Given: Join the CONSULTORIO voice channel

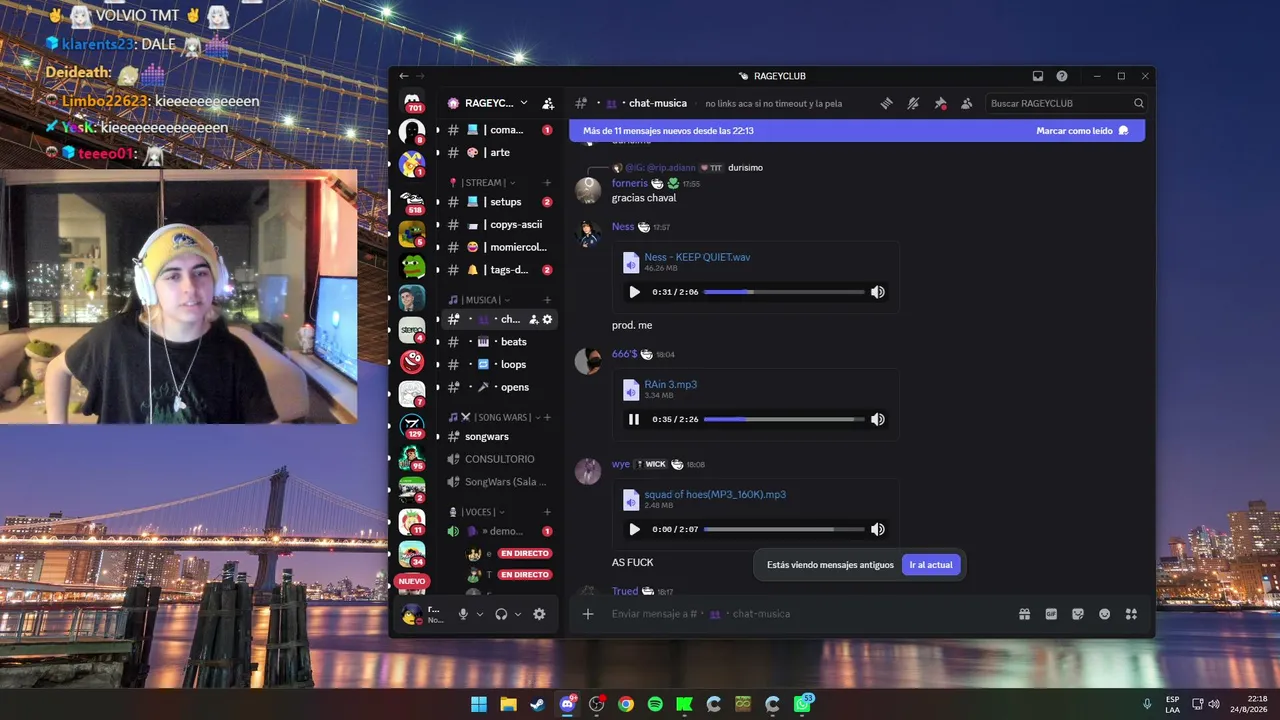Looking at the screenshot, I should [499, 459].
